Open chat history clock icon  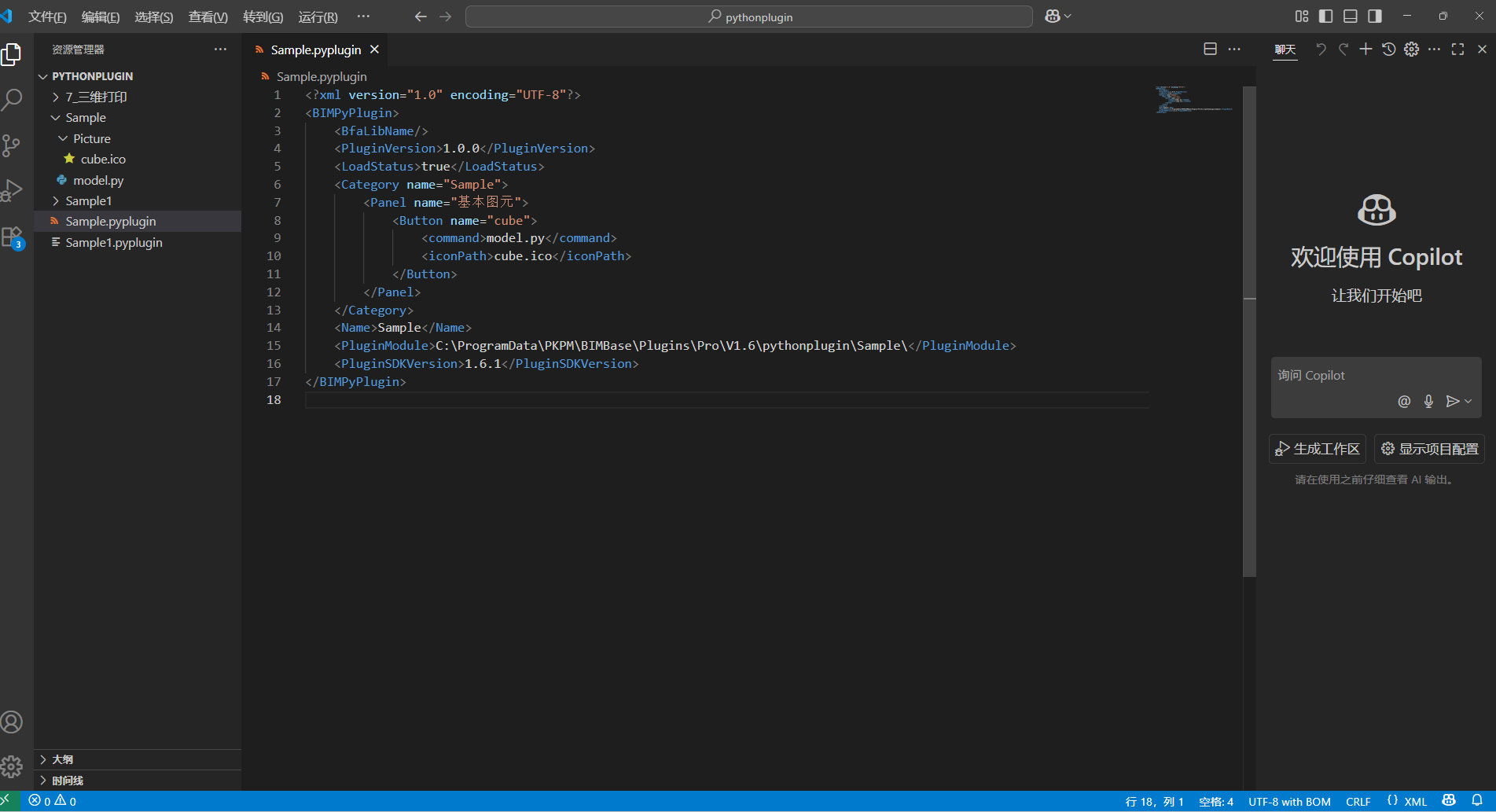point(1389,50)
